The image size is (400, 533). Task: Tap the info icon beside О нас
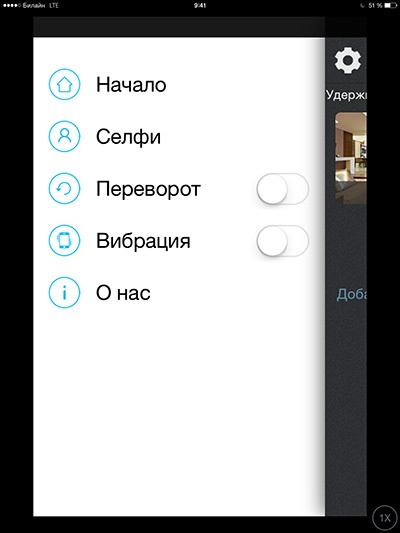click(x=64, y=292)
